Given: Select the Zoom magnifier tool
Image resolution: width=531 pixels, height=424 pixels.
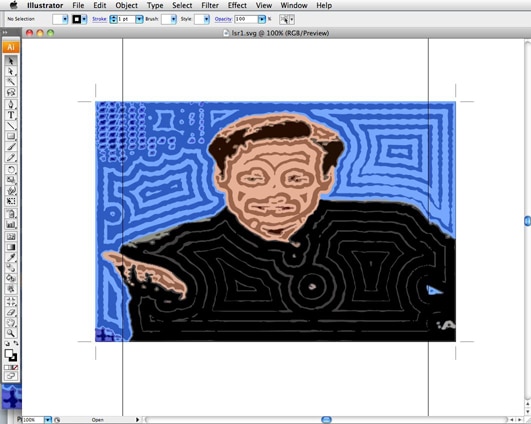Looking at the screenshot, I should point(11,333).
